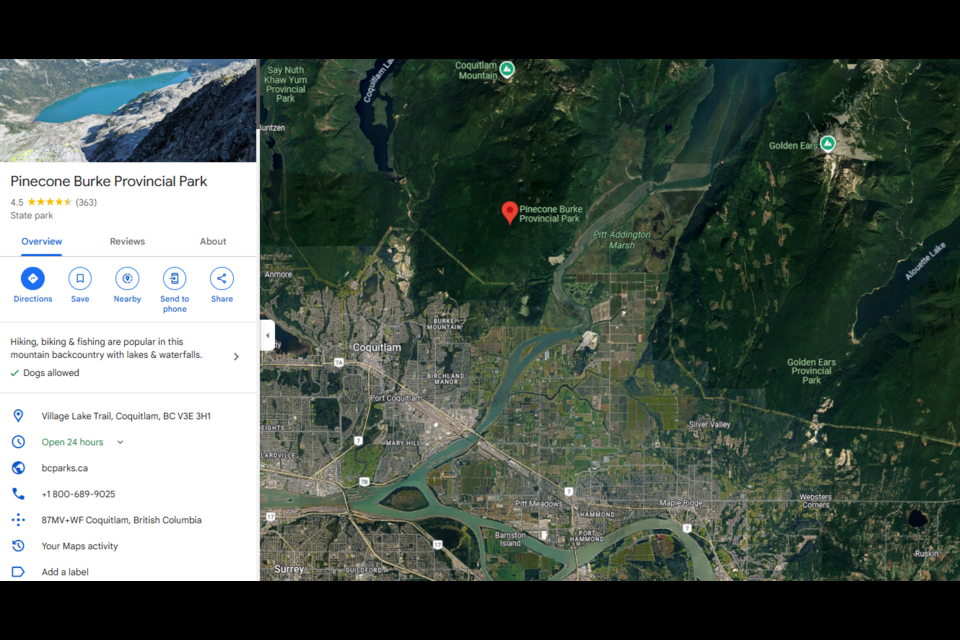Click the Pitt-Addington Marsh map label
Image resolution: width=960 pixels, height=640 pixels.
click(622, 239)
